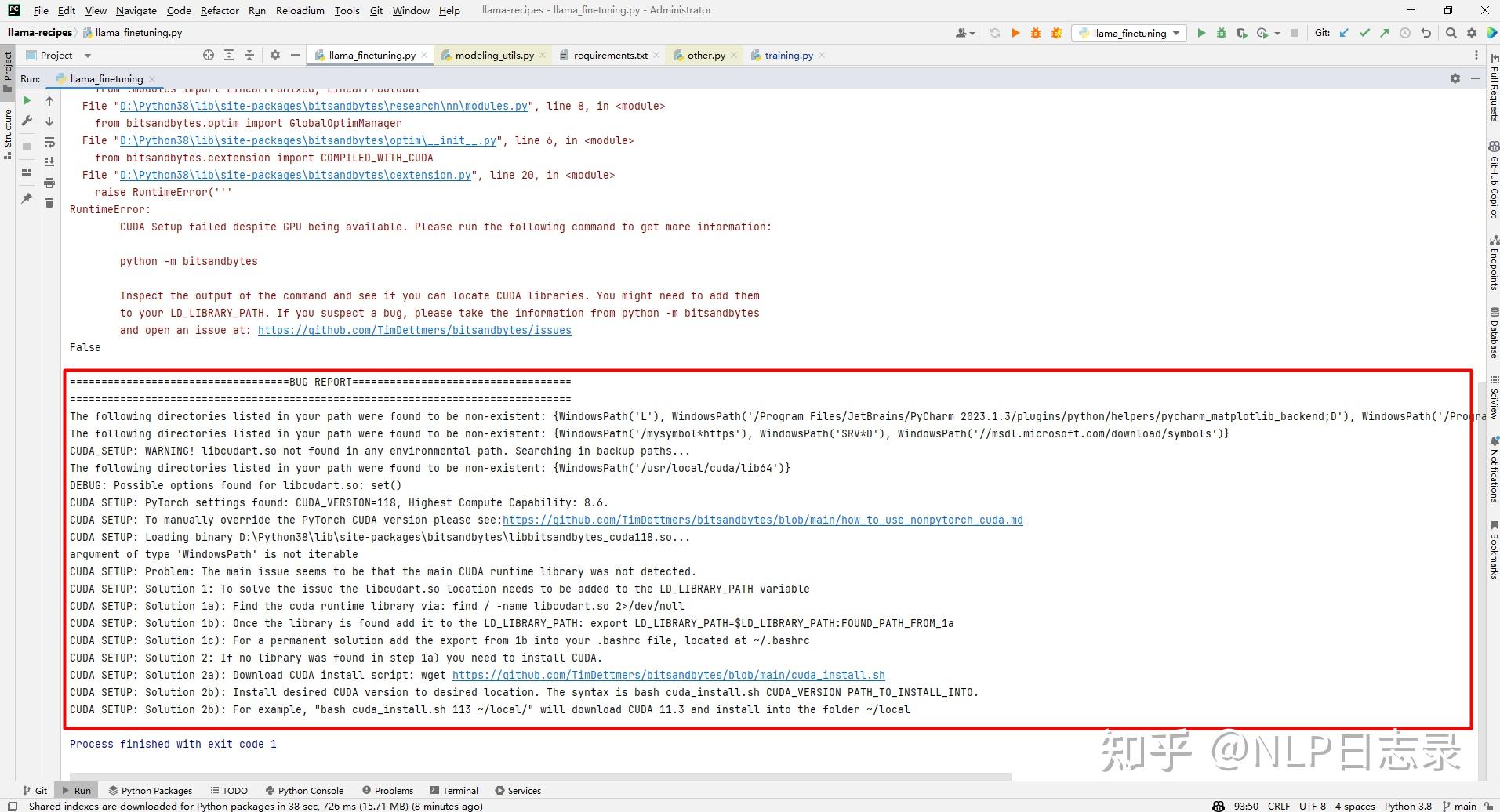
Task: Open Search Everywhere magnifier
Action: tap(1451, 33)
